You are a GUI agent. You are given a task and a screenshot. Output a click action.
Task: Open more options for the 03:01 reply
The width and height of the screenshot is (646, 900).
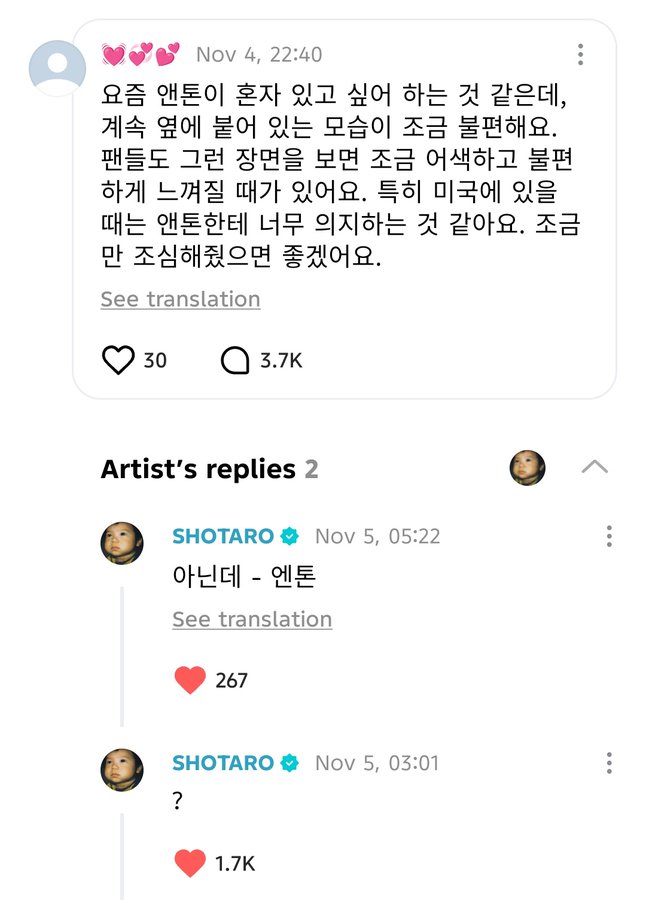pos(608,763)
